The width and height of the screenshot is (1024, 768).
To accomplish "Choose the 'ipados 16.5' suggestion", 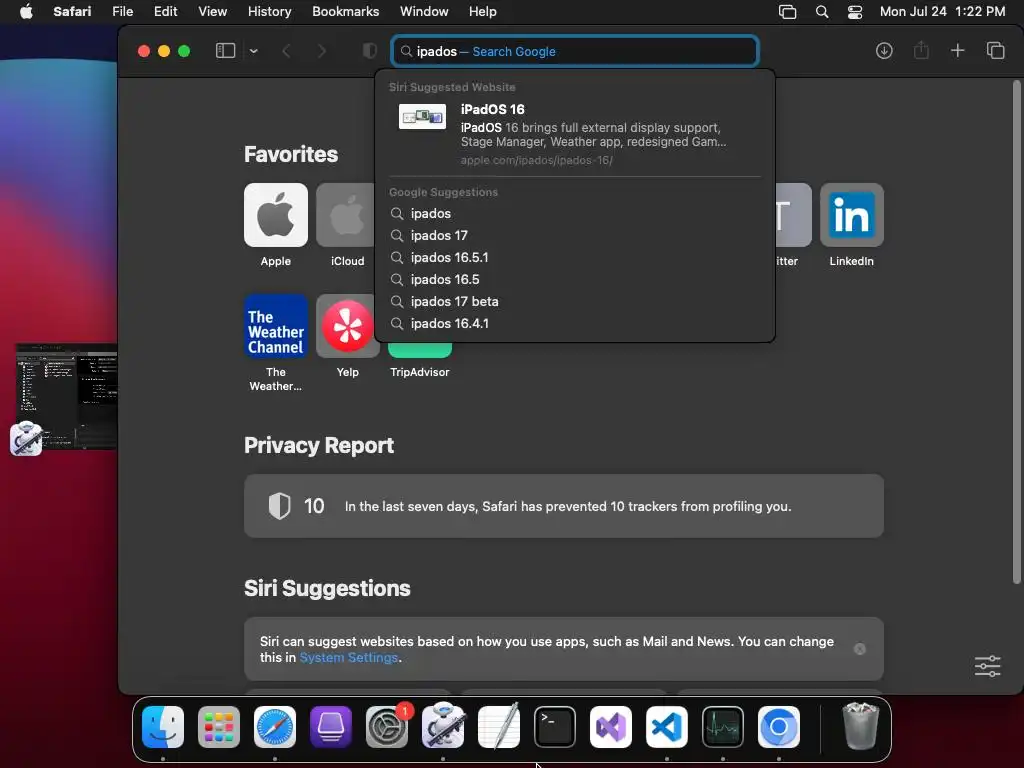I will pyautogui.click(x=575, y=280).
